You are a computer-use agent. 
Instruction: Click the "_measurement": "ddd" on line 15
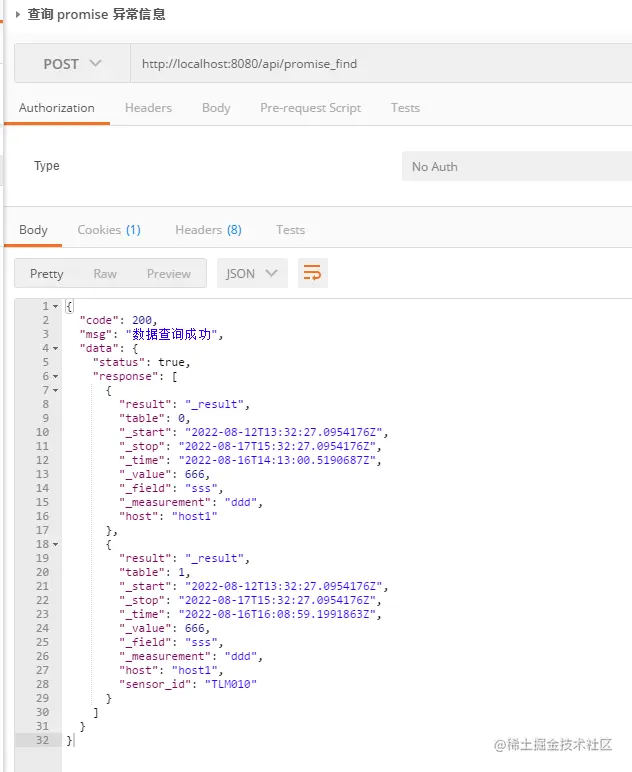[x=190, y=503]
